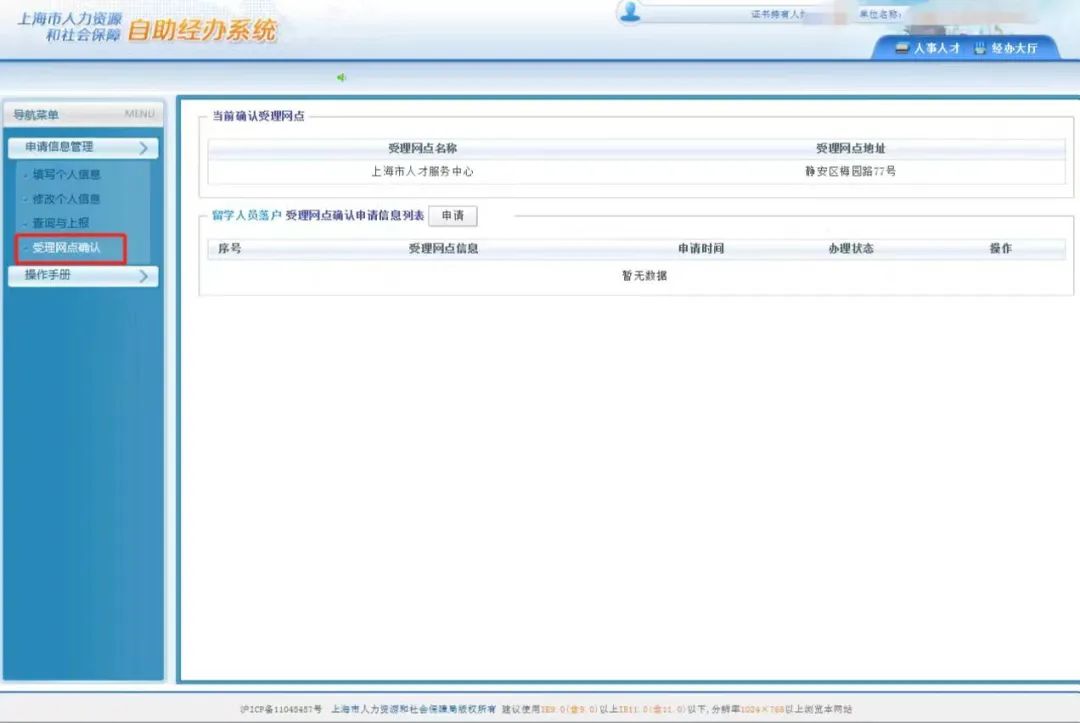
Task: Click the ICP registration number in the footer
Action: point(281,709)
